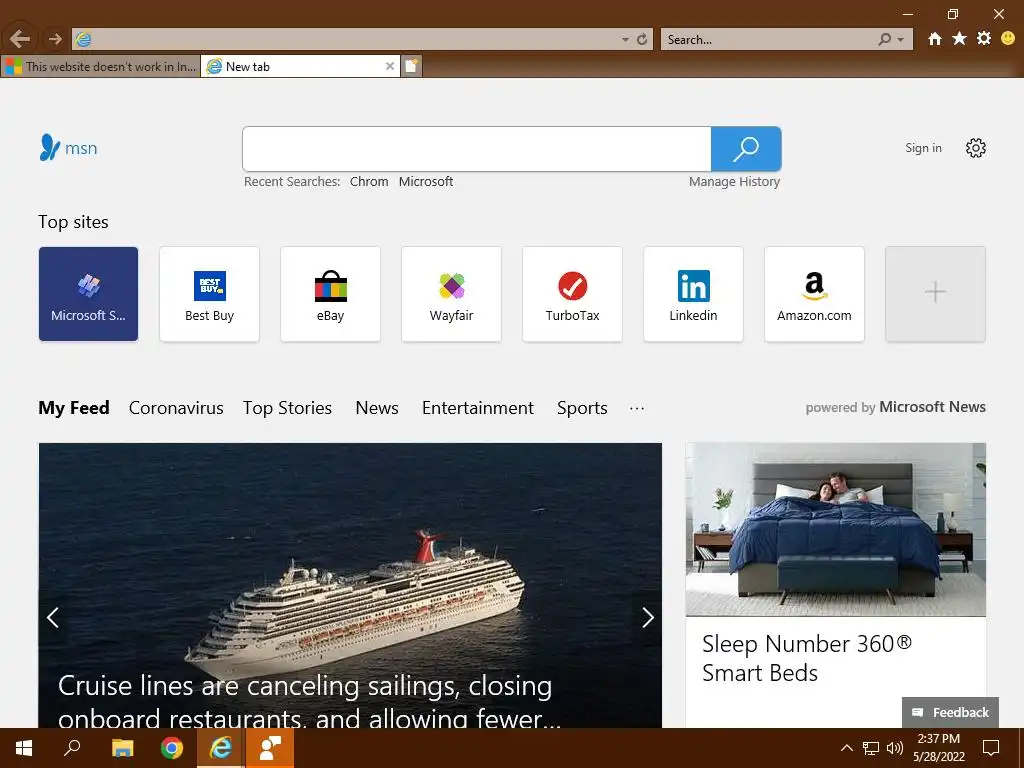Click the Internet Explorer taskbar icon
Screen dimensions: 1024x768
(221, 748)
